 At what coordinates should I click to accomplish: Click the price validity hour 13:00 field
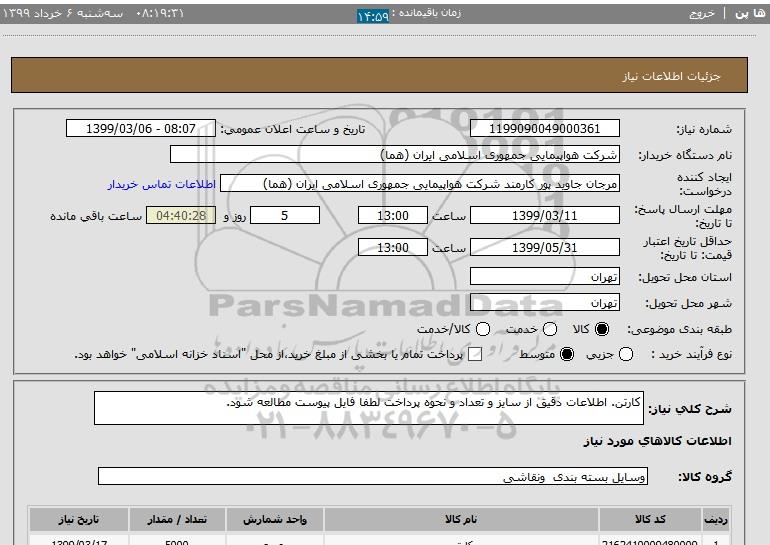click(393, 247)
